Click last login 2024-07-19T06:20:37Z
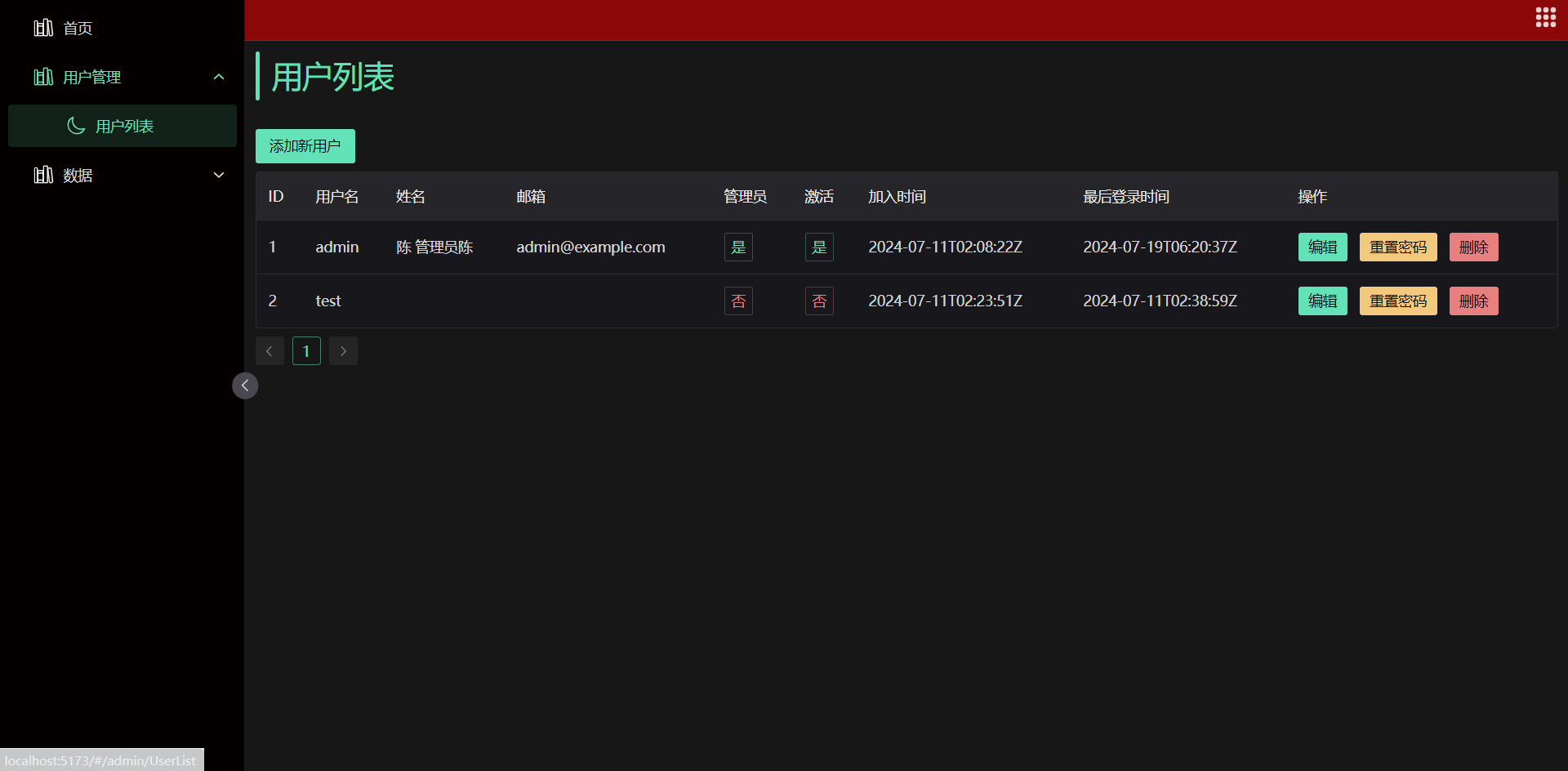Screen dimensions: 1568x771 click(1160, 247)
